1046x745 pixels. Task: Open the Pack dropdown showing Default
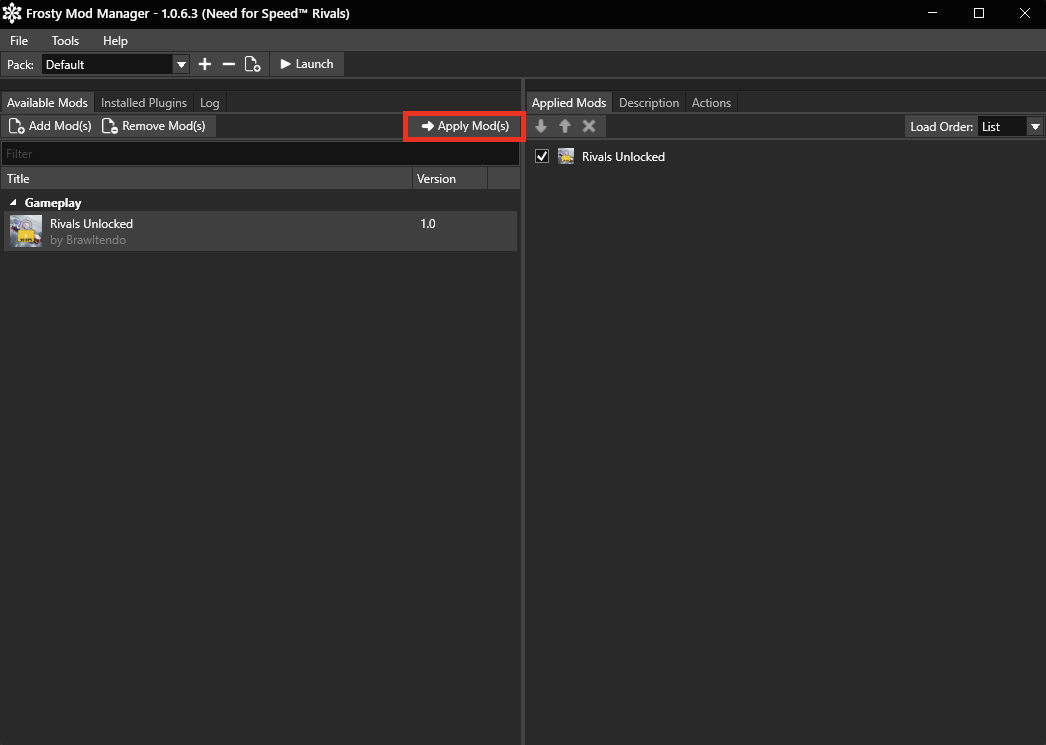[181, 63]
